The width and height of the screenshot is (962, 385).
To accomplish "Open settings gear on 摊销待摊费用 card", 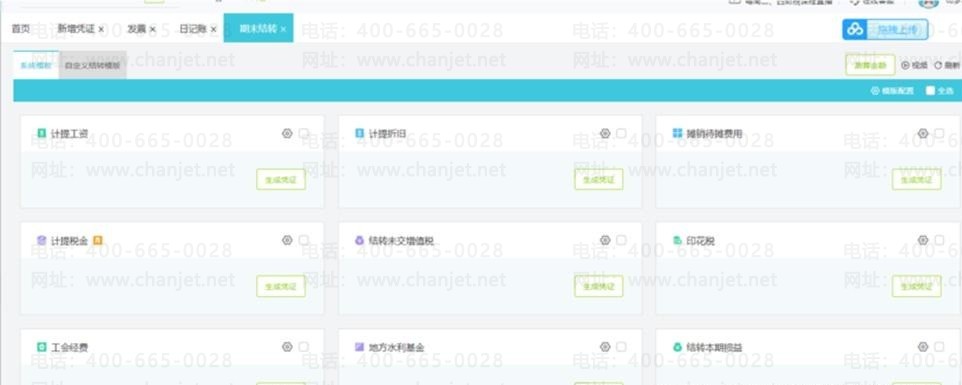I will (923, 134).
